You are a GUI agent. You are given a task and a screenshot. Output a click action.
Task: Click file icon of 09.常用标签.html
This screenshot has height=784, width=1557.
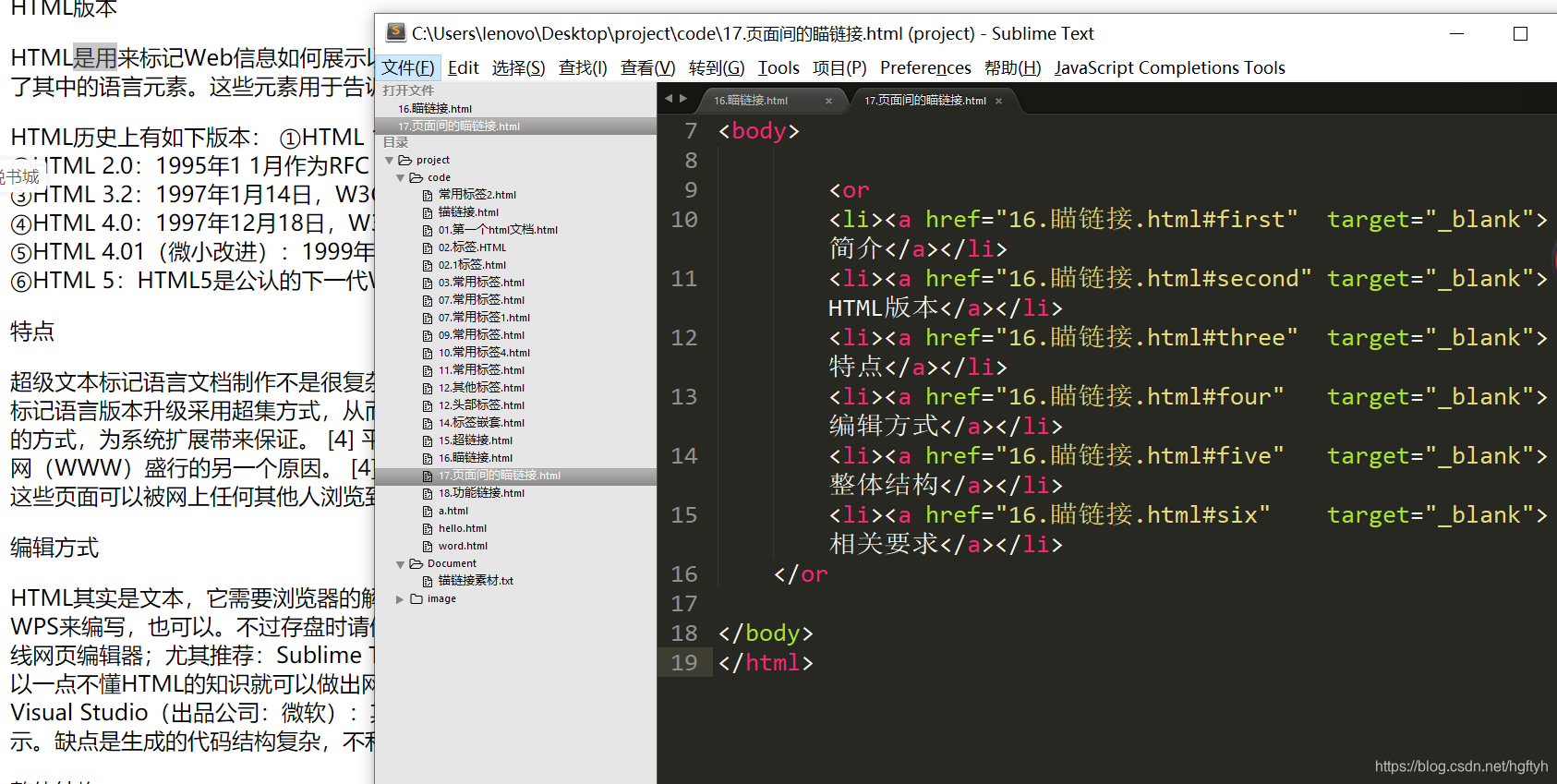(428, 335)
